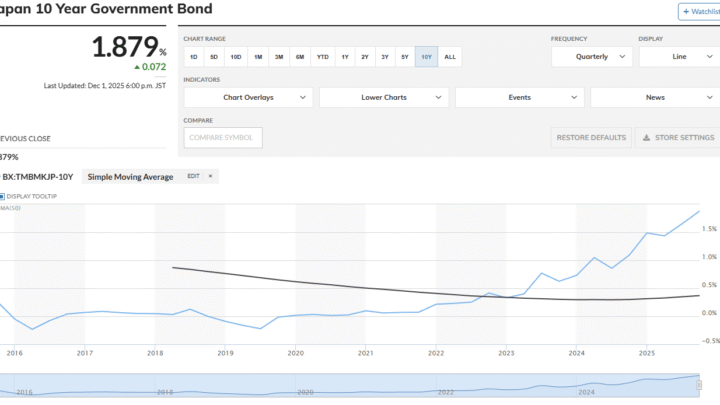Open the Display Line dropdown
The width and height of the screenshot is (720, 405).
pos(678,57)
